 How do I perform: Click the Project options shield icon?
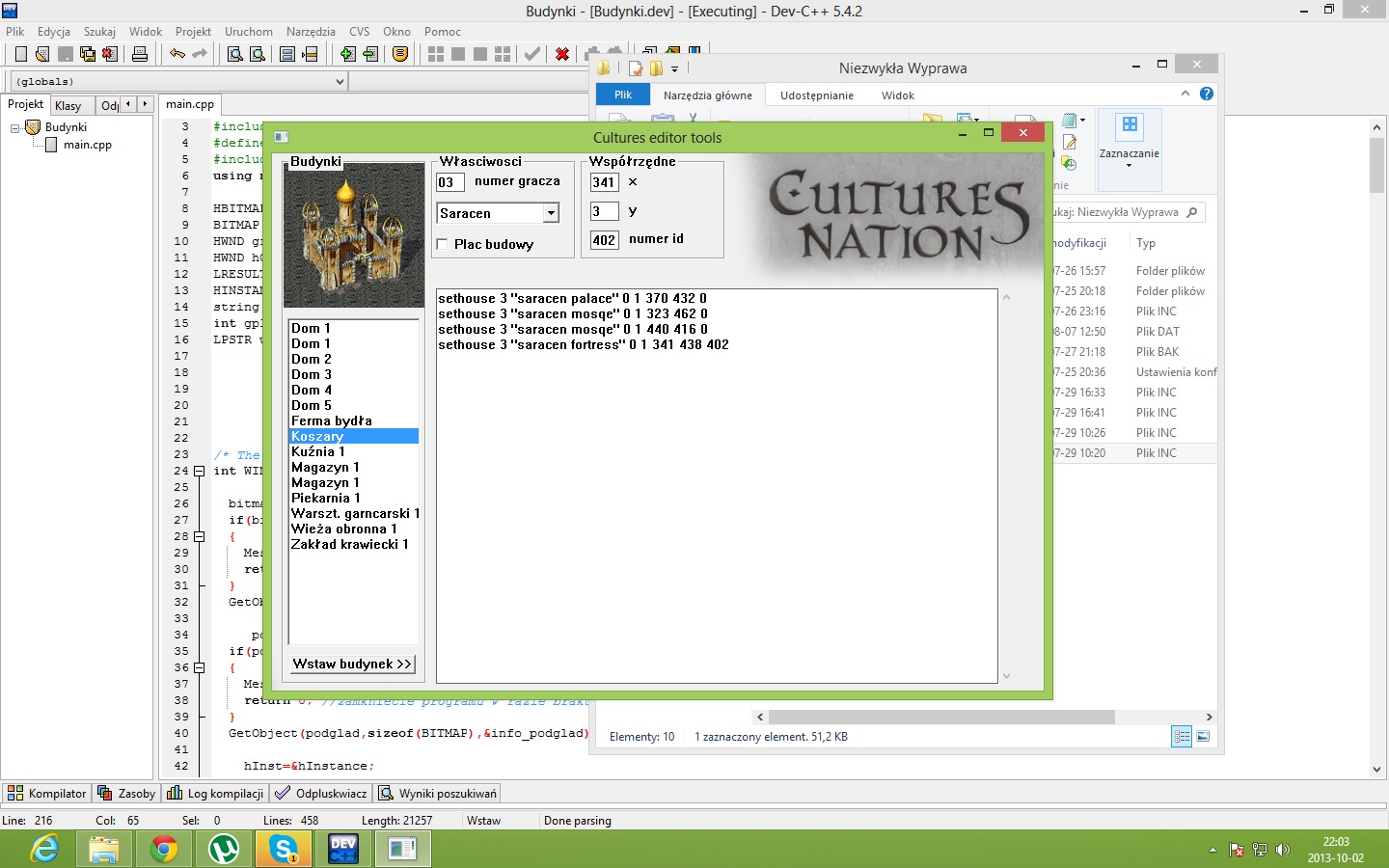click(399, 54)
